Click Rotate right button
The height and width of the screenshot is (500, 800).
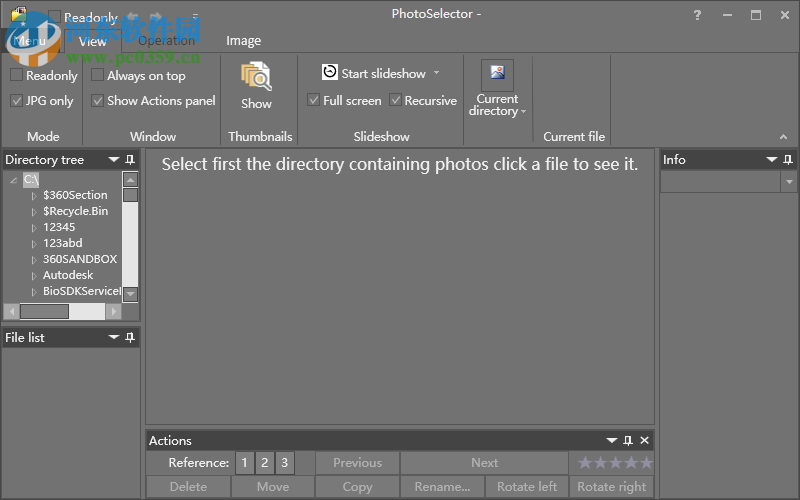point(612,487)
